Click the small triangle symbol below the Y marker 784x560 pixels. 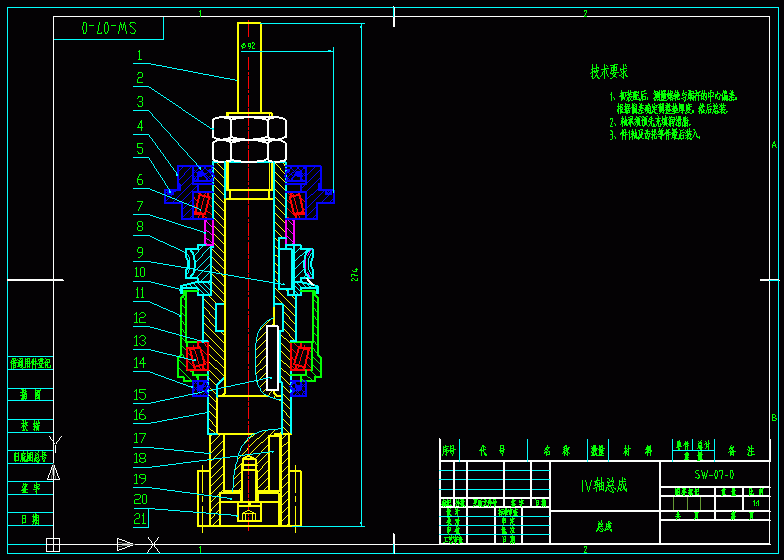53,472
